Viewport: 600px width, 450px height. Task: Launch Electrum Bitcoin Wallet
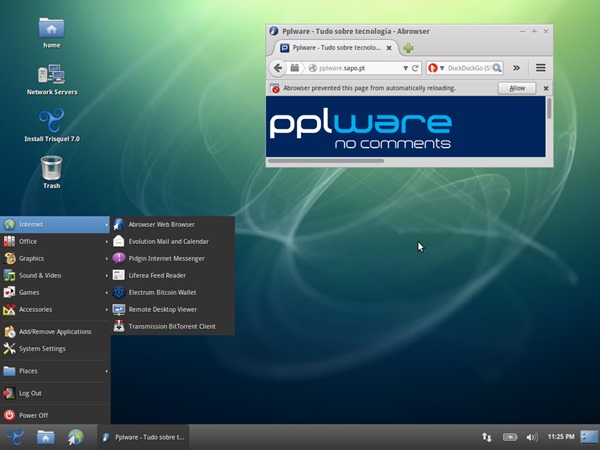tap(173, 292)
